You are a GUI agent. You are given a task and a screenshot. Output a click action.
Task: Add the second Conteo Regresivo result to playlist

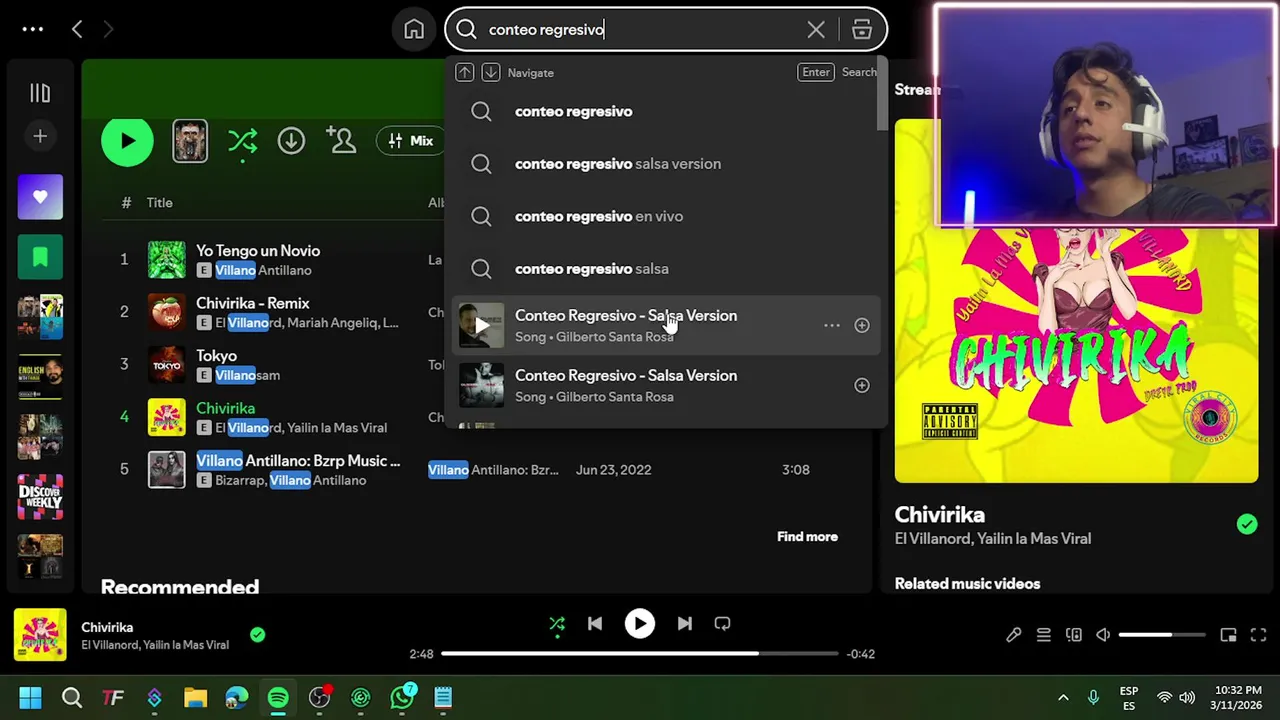pos(862,385)
